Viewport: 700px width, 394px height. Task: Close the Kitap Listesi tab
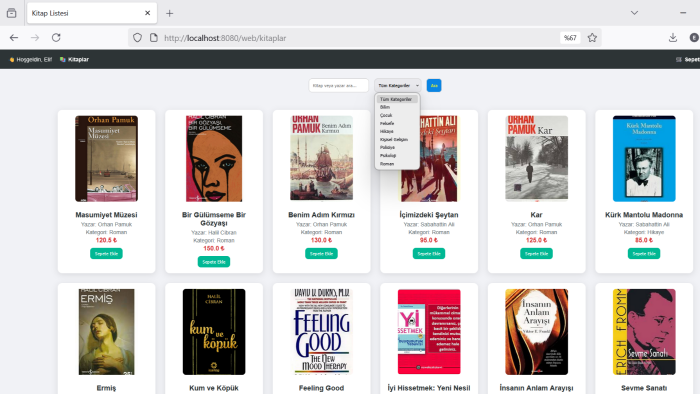147,13
